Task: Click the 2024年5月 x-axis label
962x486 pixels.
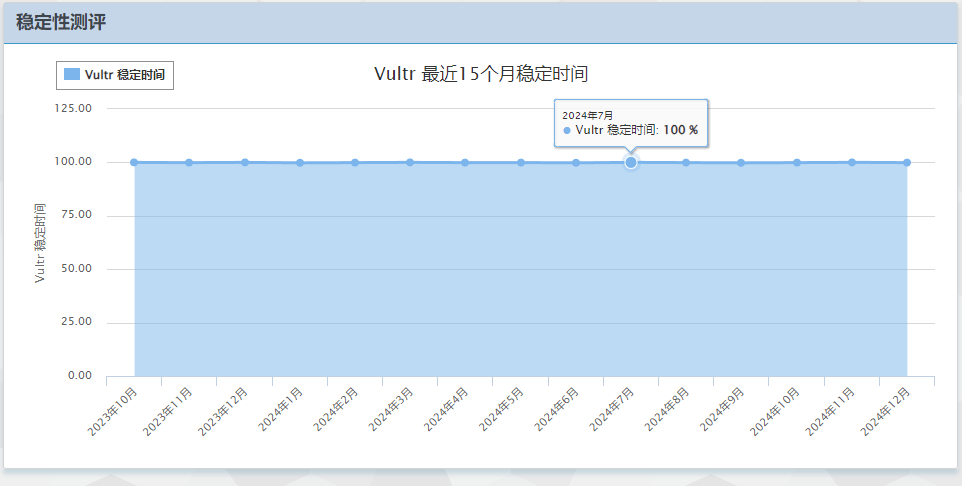Action: (502, 410)
